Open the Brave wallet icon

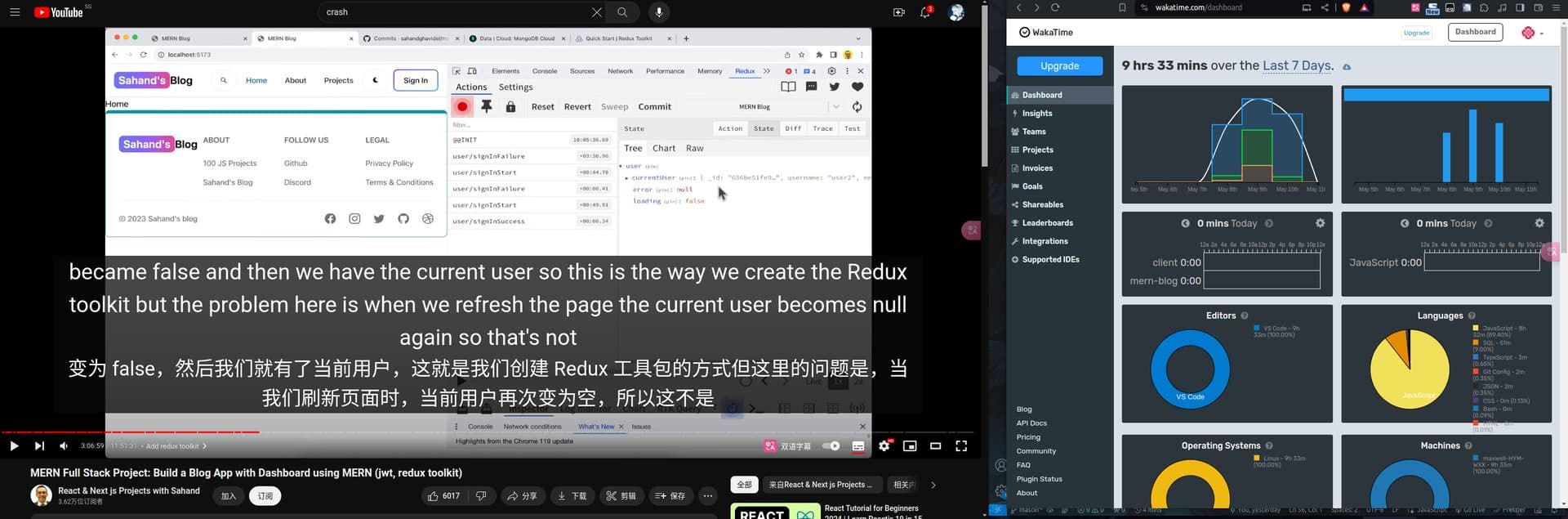coord(1538,7)
